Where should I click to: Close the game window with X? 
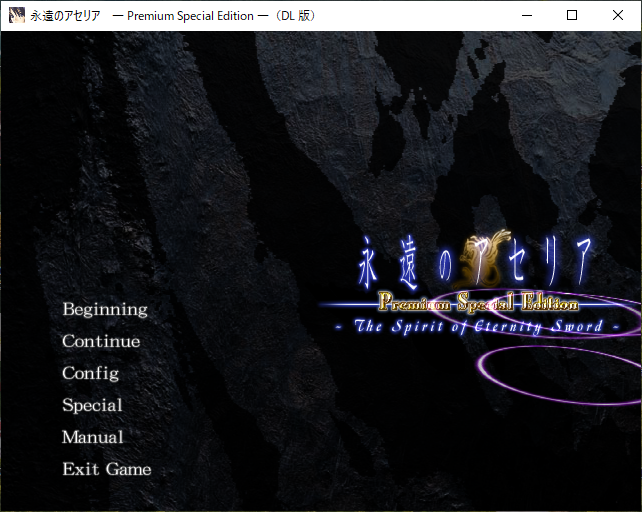(617, 15)
